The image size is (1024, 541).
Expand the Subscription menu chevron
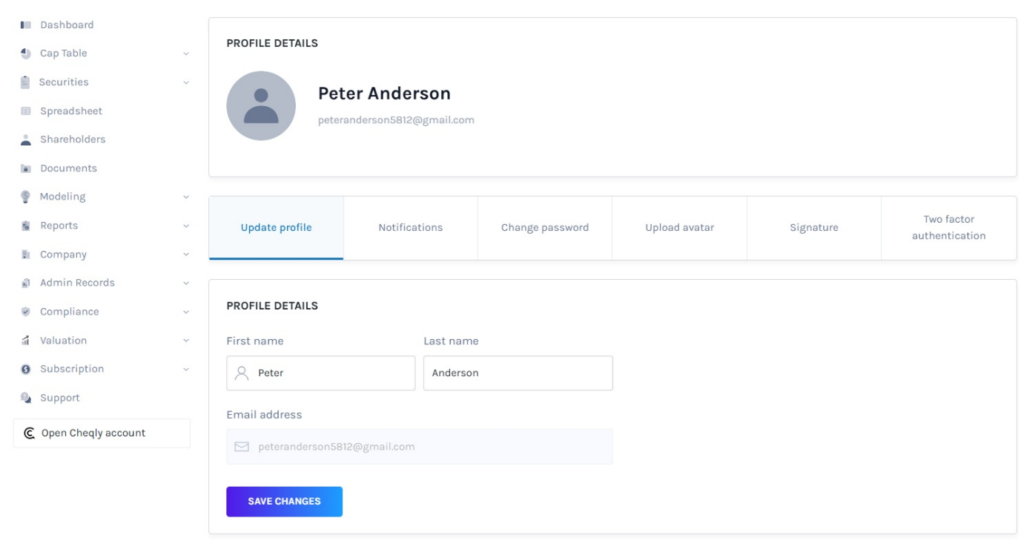tap(186, 369)
